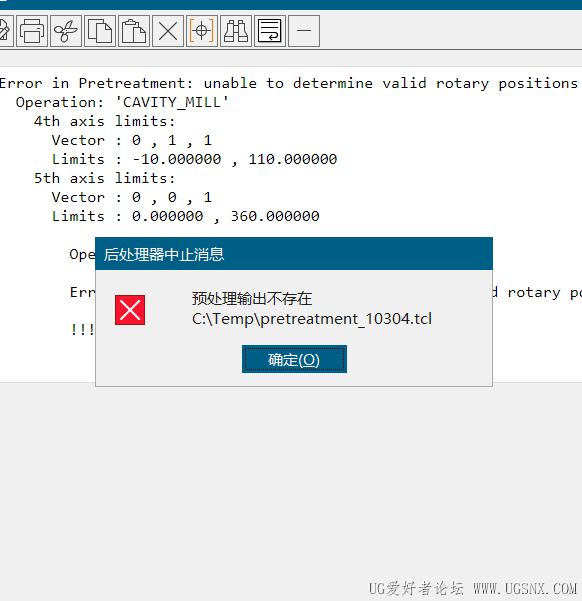
Task: Click the pretreatment_10304.tcl file path text
Action: tap(312, 319)
